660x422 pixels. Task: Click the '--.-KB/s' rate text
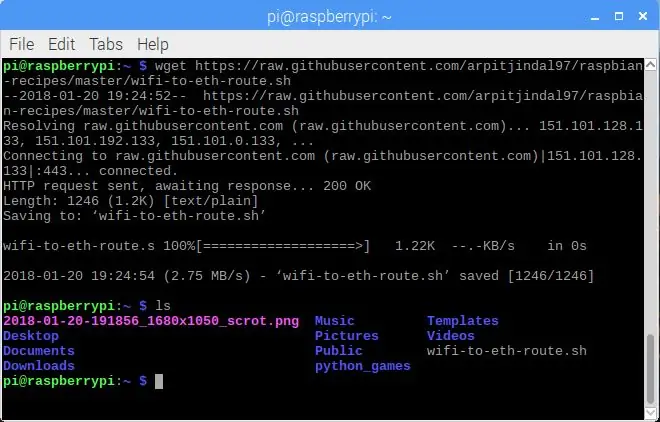tap(483, 246)
